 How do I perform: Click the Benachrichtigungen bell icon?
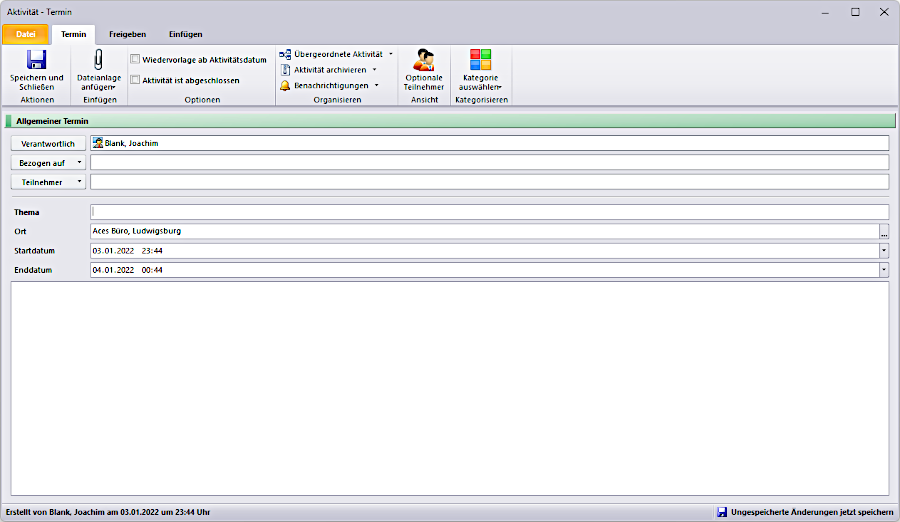point(285,86)
